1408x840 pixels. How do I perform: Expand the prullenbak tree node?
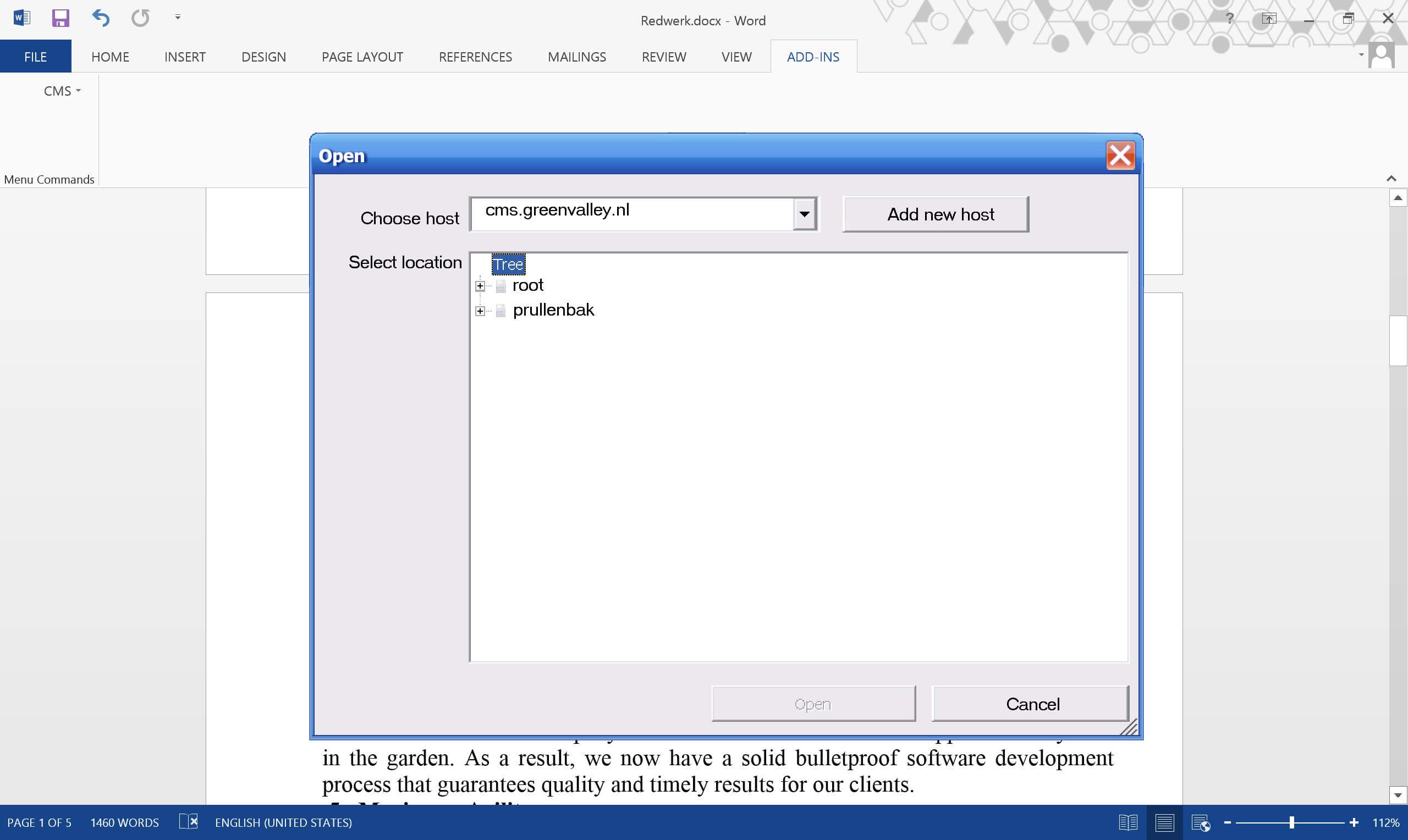(x=480, y=311)
